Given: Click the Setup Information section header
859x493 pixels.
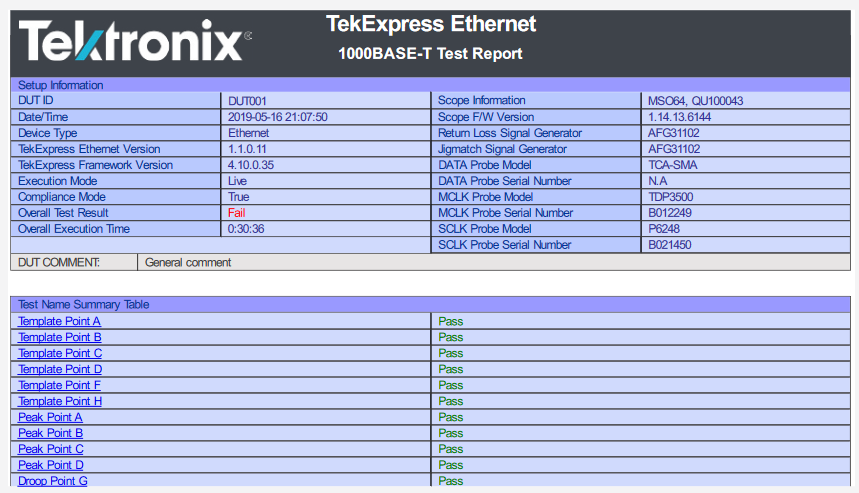Looking at the screenshot, I should 61,86.
